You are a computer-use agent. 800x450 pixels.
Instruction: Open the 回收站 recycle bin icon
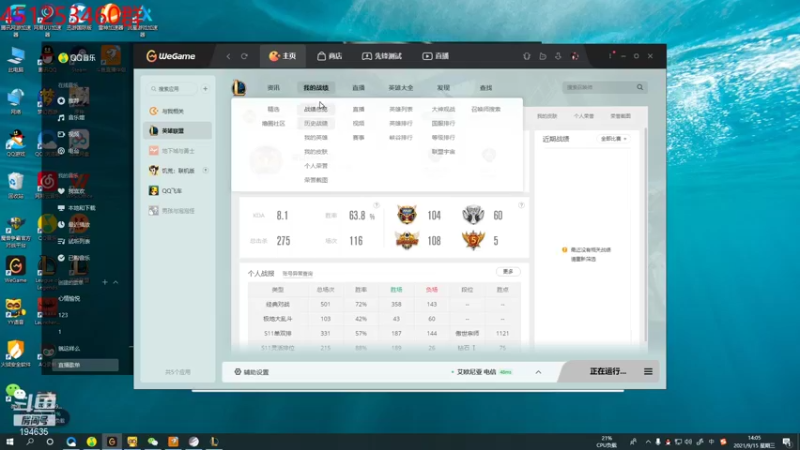coord(16,185)
